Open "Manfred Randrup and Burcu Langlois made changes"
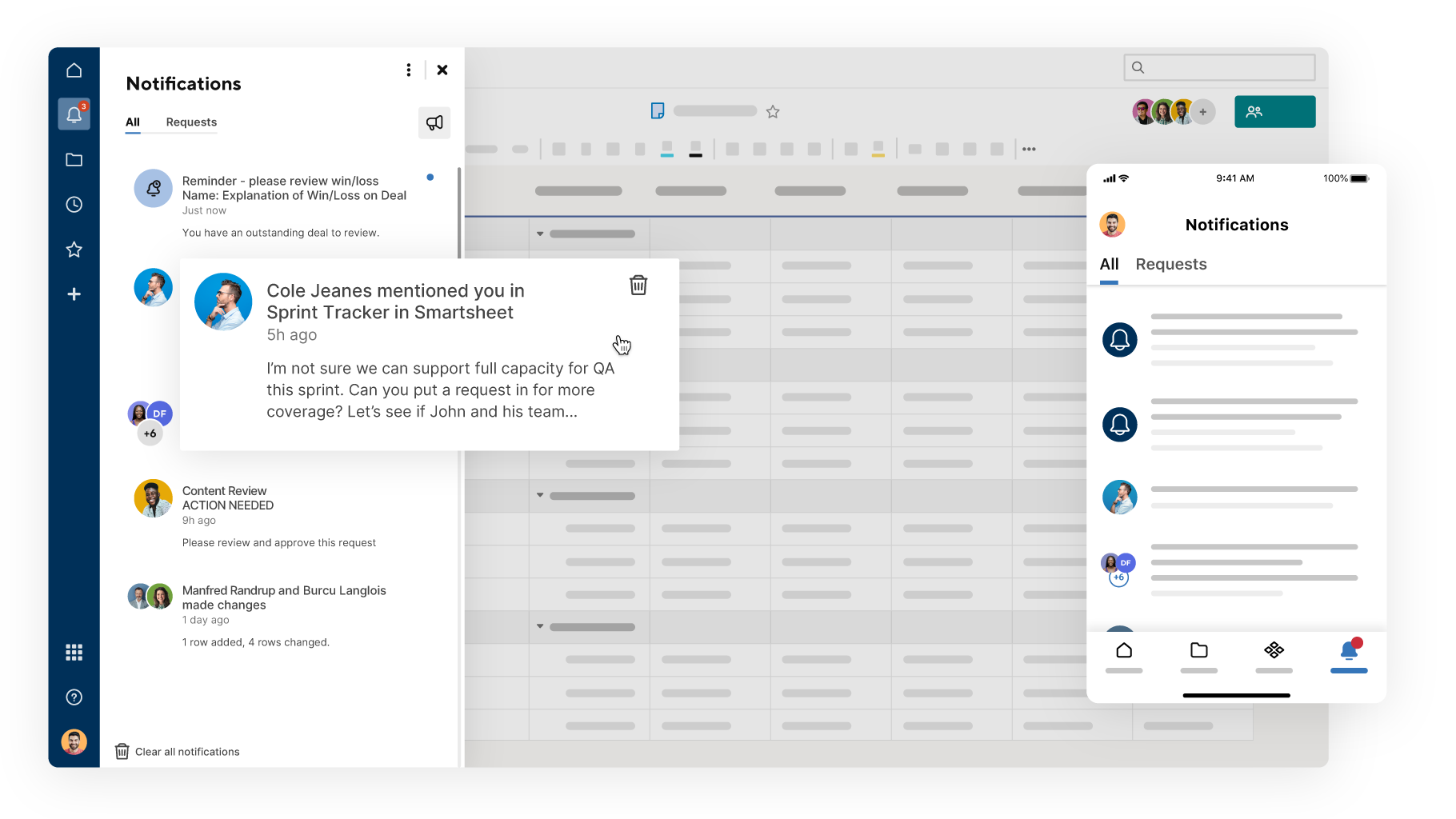The image size is (1456, 819). pos(284,597)
